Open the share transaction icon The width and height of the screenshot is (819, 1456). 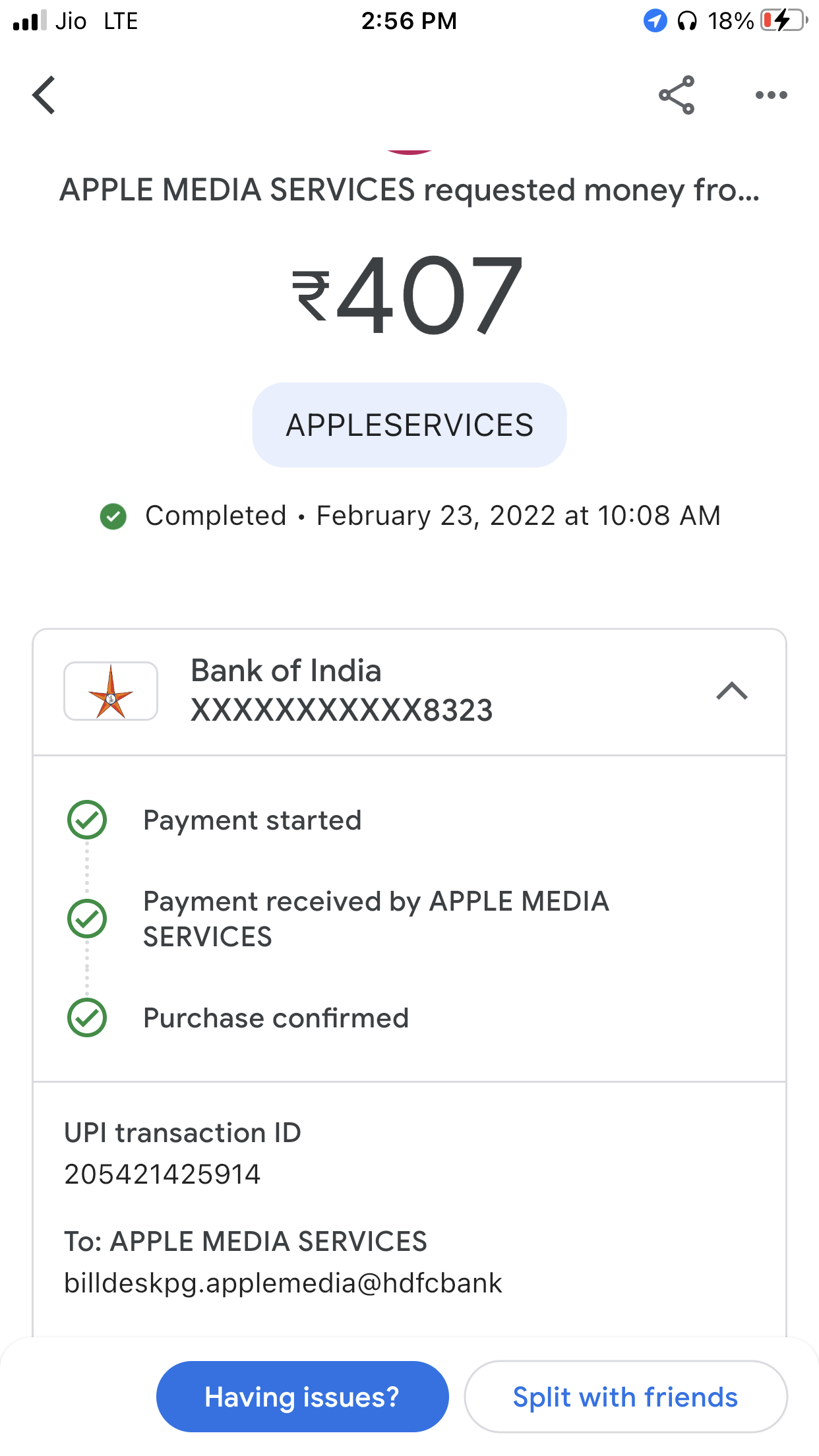(677, 95)
